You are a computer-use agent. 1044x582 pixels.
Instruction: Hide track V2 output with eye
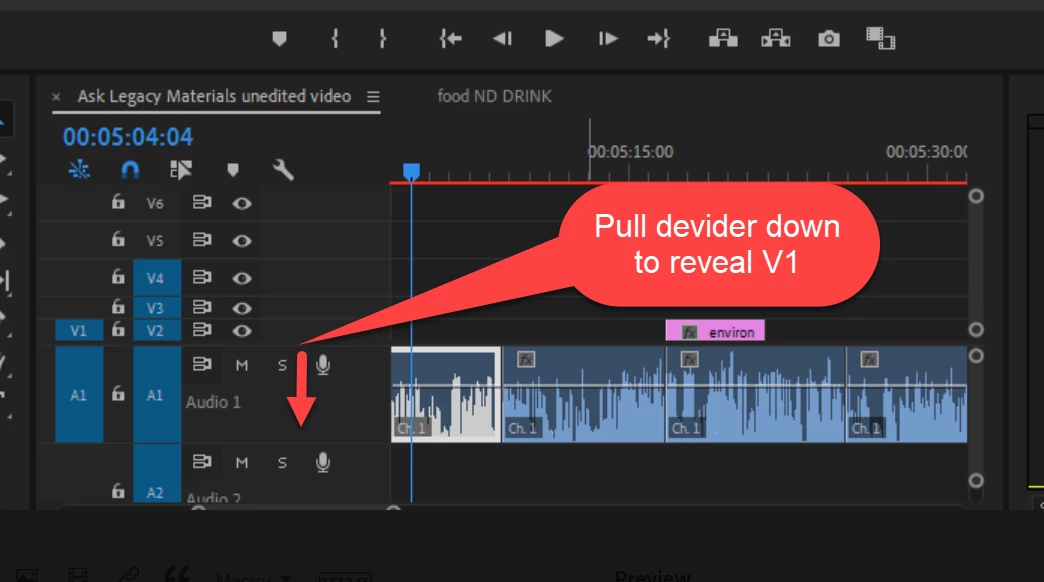pyautogui.click(x=242, y=330)
